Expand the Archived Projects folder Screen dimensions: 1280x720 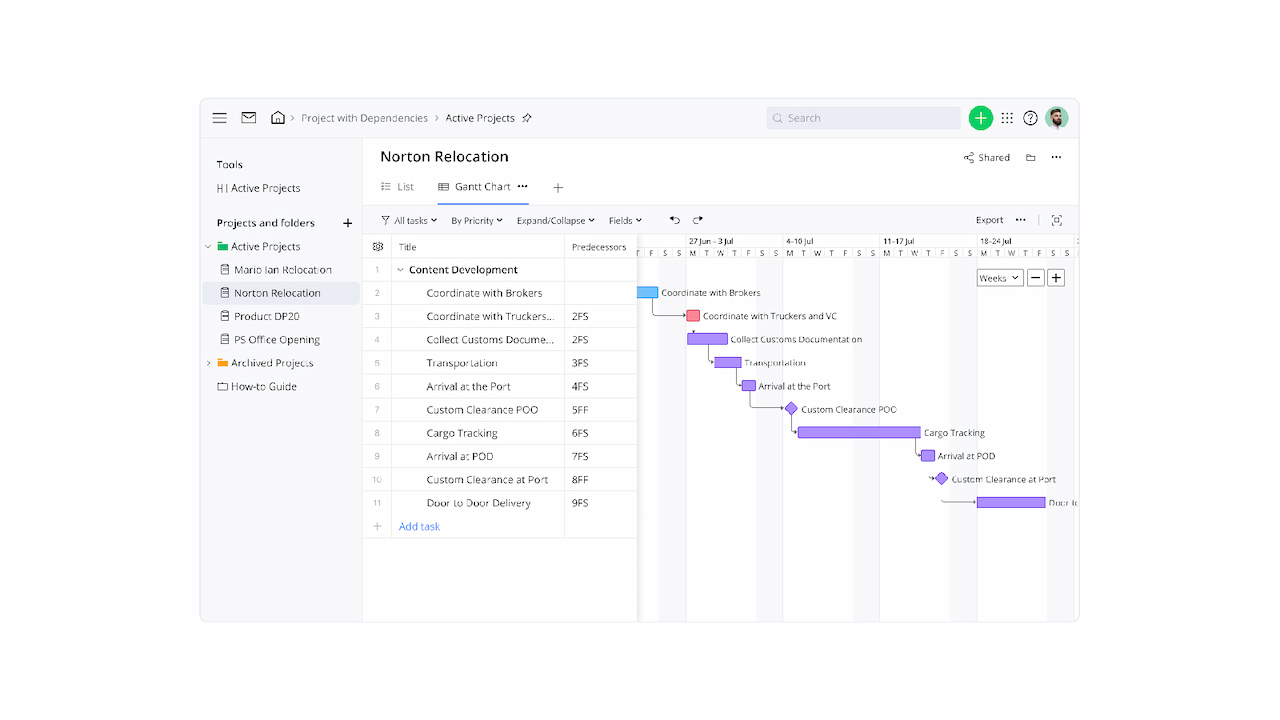[x=210, y=363]
